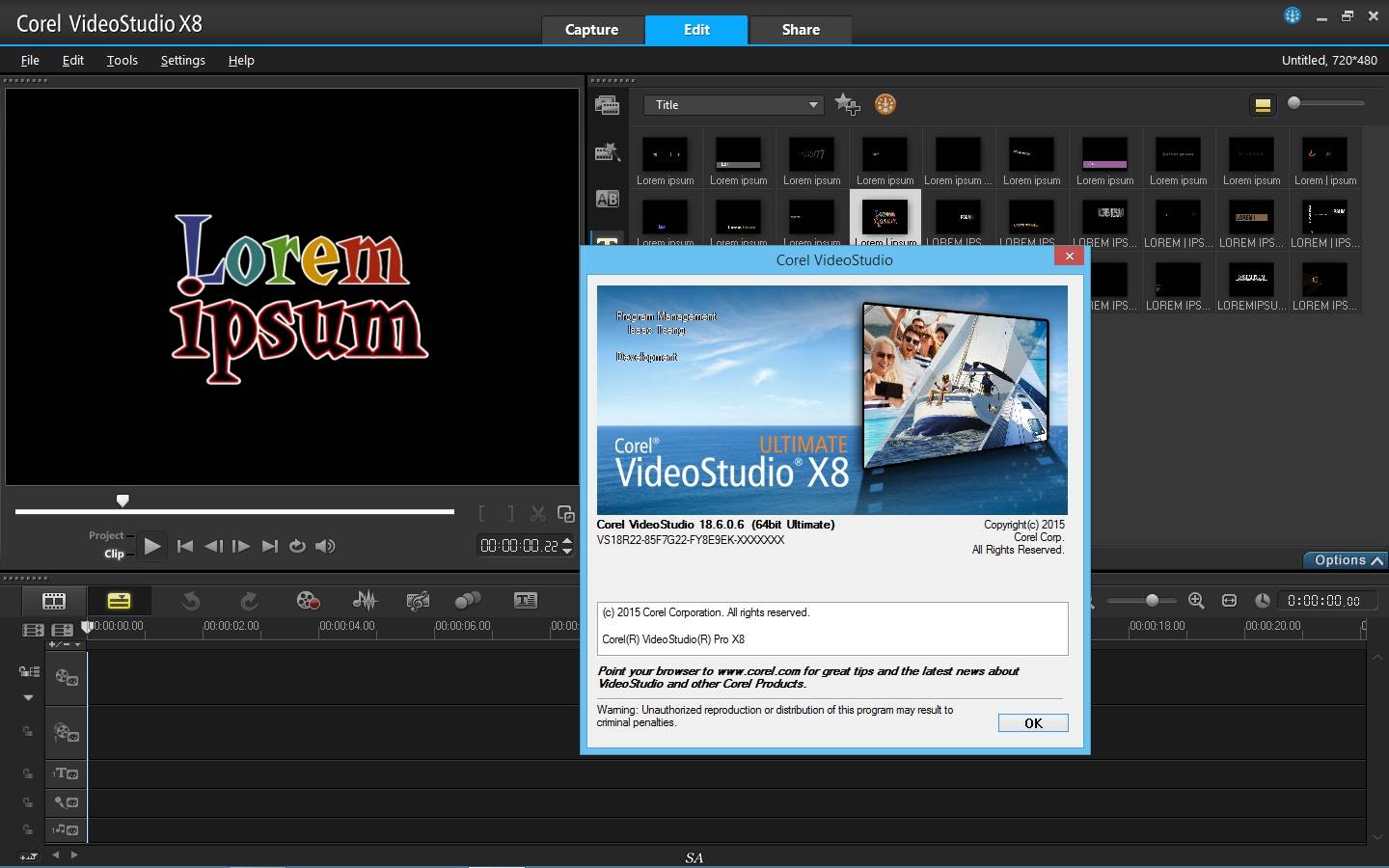Image resolution: width=1389 pixels, height=868 pixels.
Task: Select Clip playback mode
Action: [114, 554]
